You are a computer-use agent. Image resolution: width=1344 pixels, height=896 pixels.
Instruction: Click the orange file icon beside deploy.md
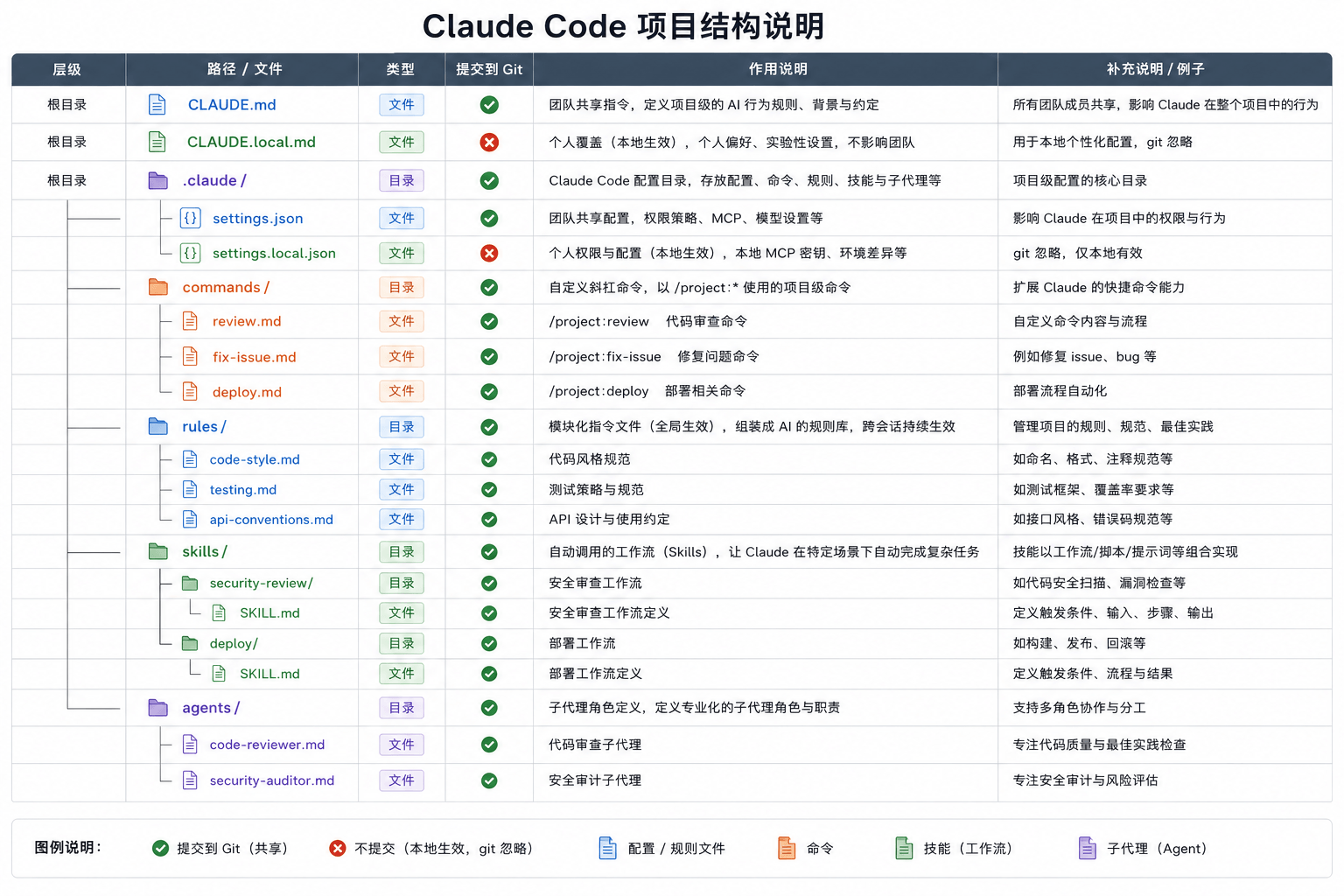[x=190, y=391]
